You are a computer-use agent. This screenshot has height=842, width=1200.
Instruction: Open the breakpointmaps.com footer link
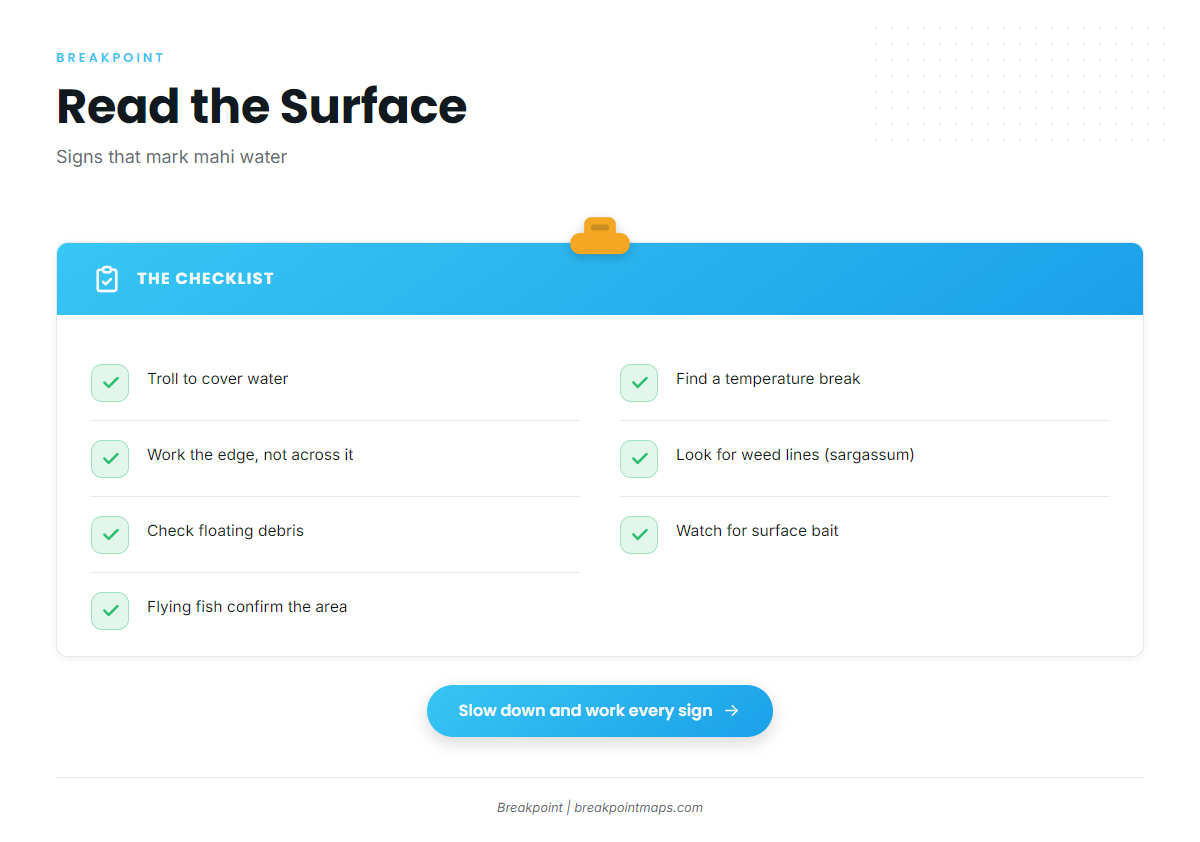point(638,808)
